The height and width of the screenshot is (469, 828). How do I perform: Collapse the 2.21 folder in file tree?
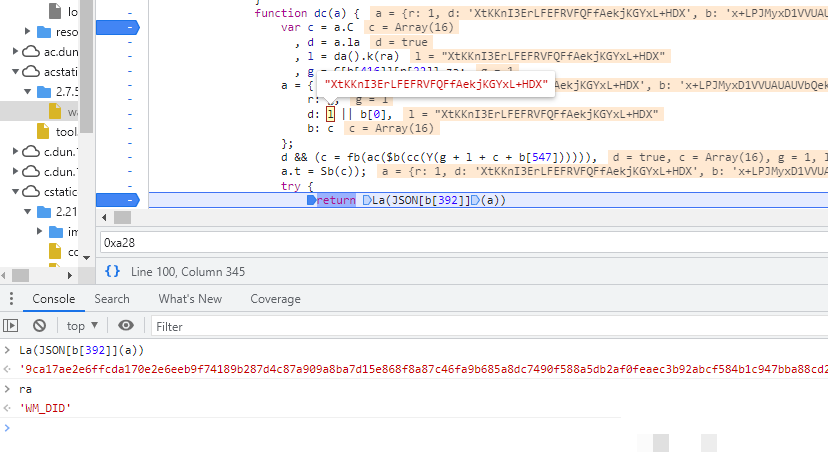click(x=25, y=212)
